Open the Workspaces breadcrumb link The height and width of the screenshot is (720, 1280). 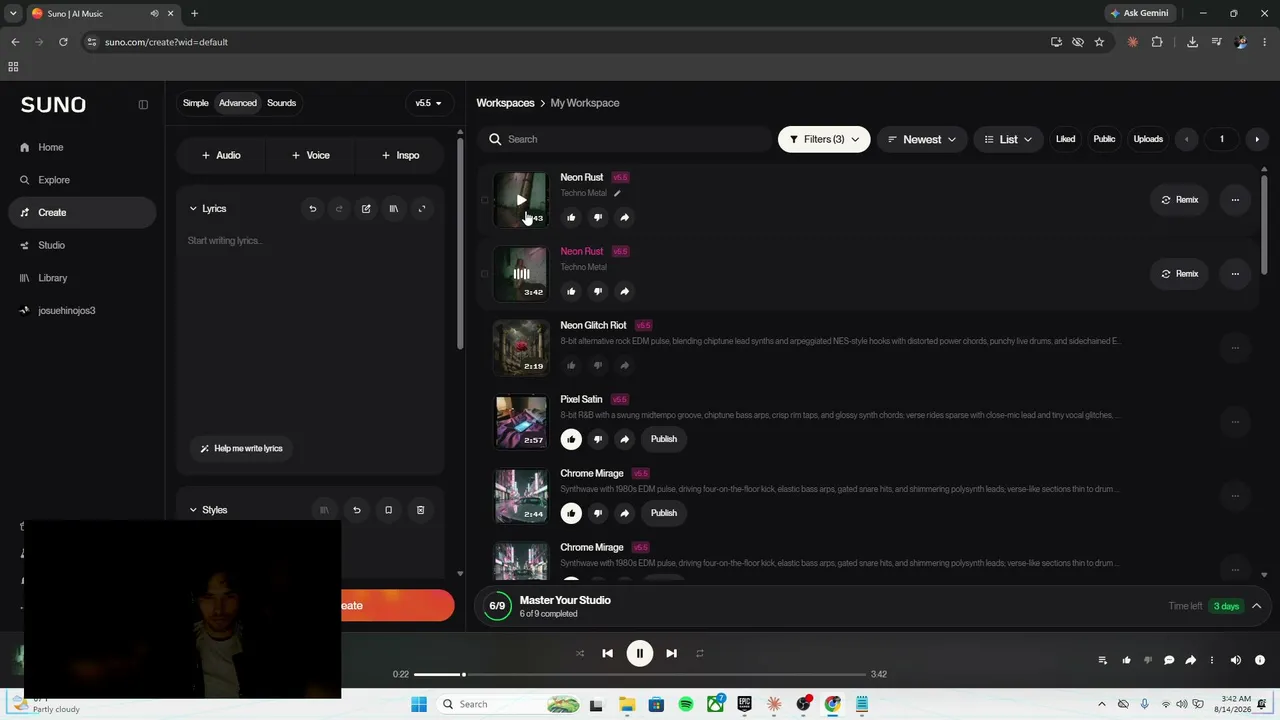[505, 103]
